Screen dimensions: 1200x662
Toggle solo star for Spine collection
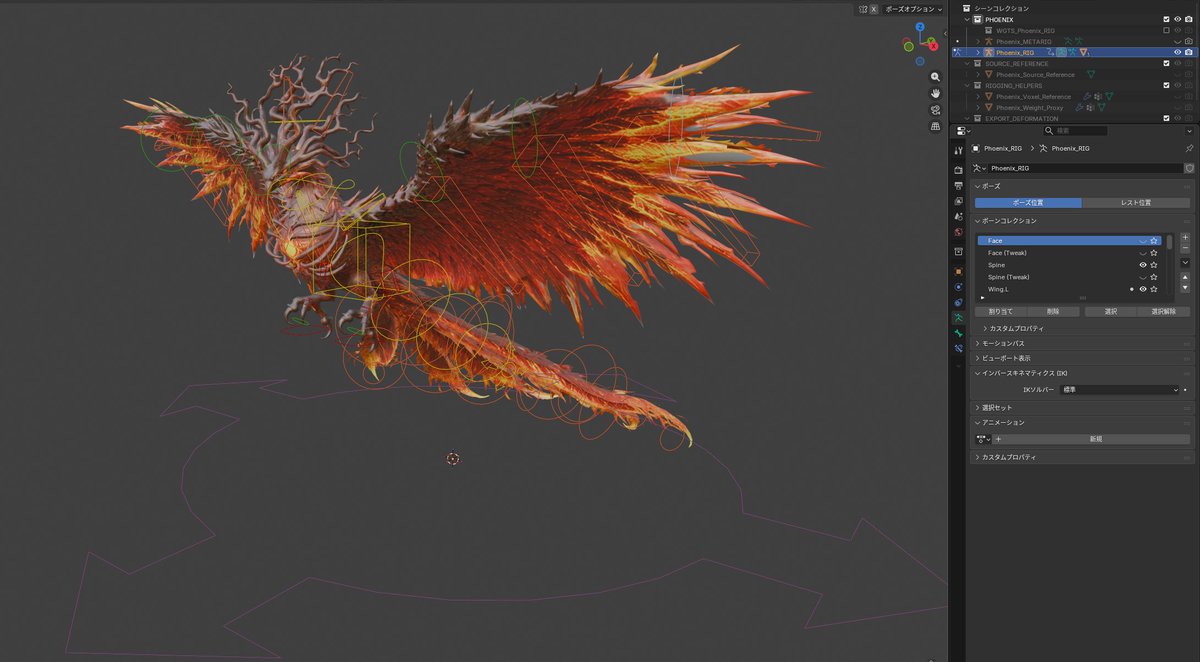pyautogui.click(x=1154, y=265)
